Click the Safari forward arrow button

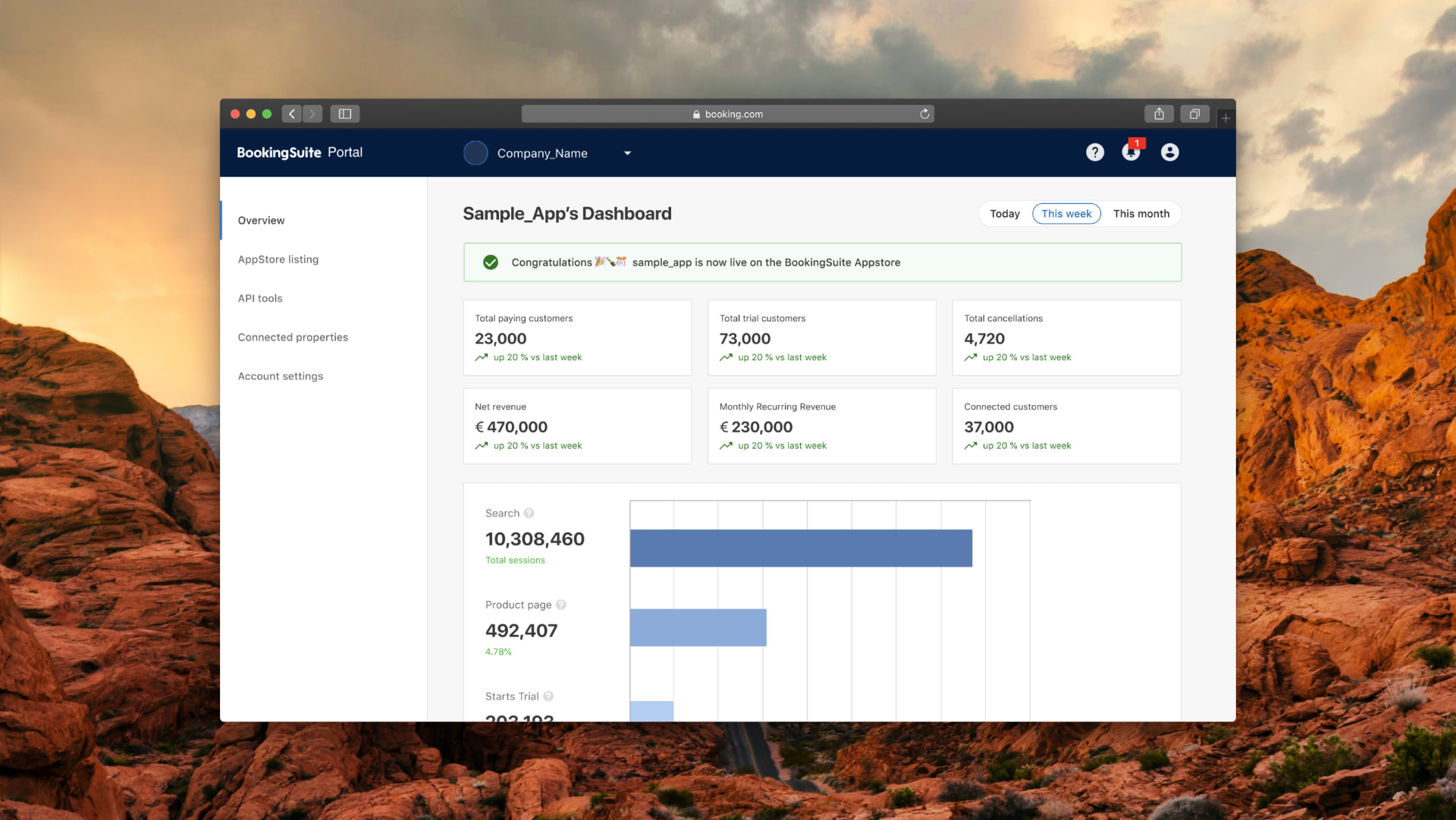312,114
